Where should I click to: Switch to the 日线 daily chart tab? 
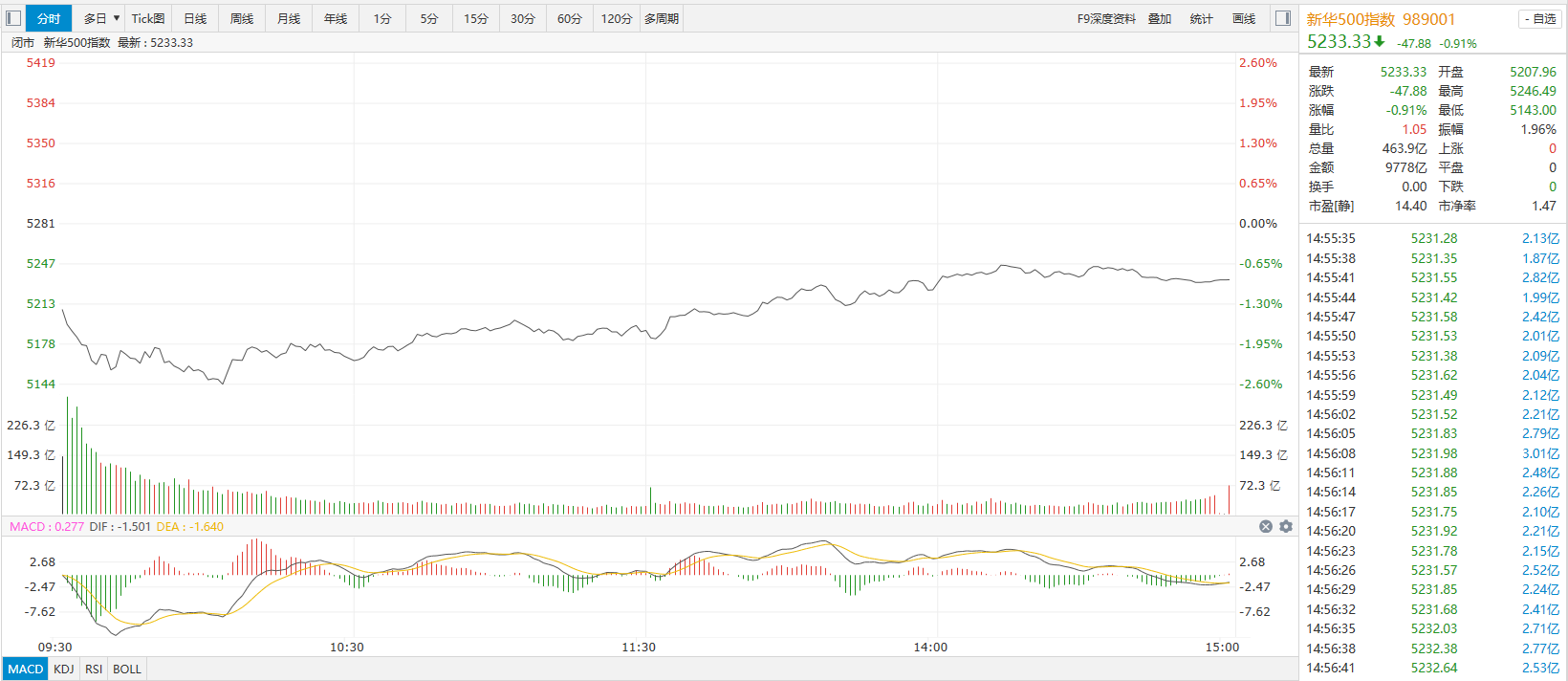click(195, 18)
